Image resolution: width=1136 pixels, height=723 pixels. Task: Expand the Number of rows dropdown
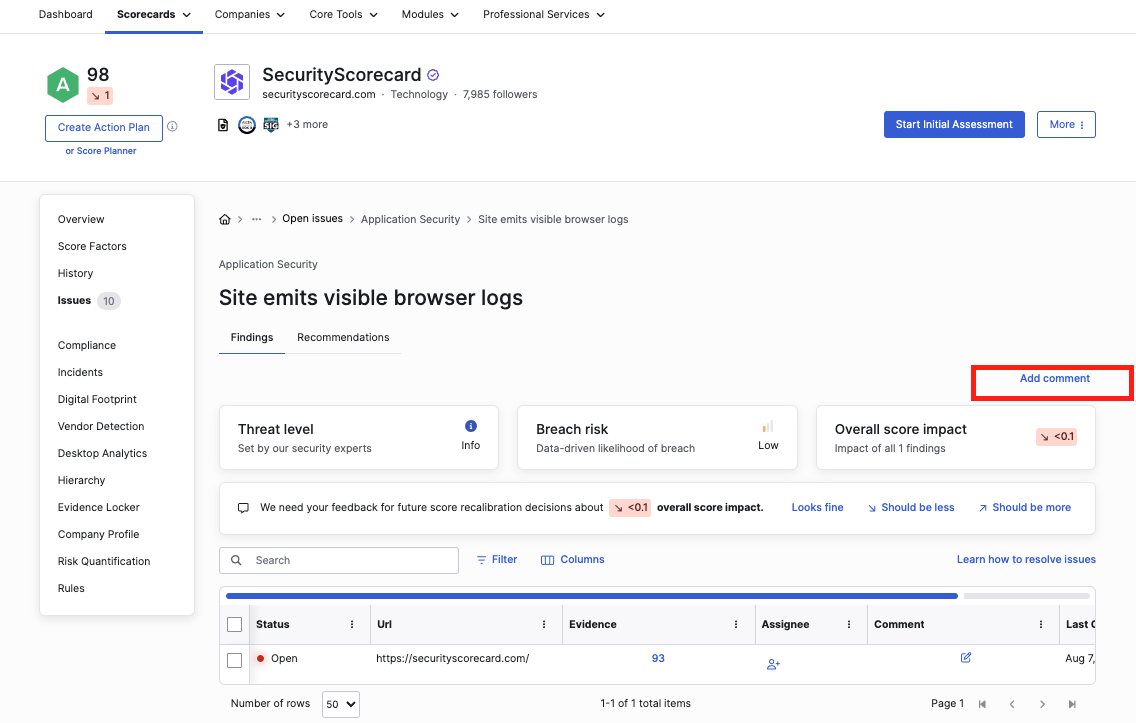(x=340, y=704)
